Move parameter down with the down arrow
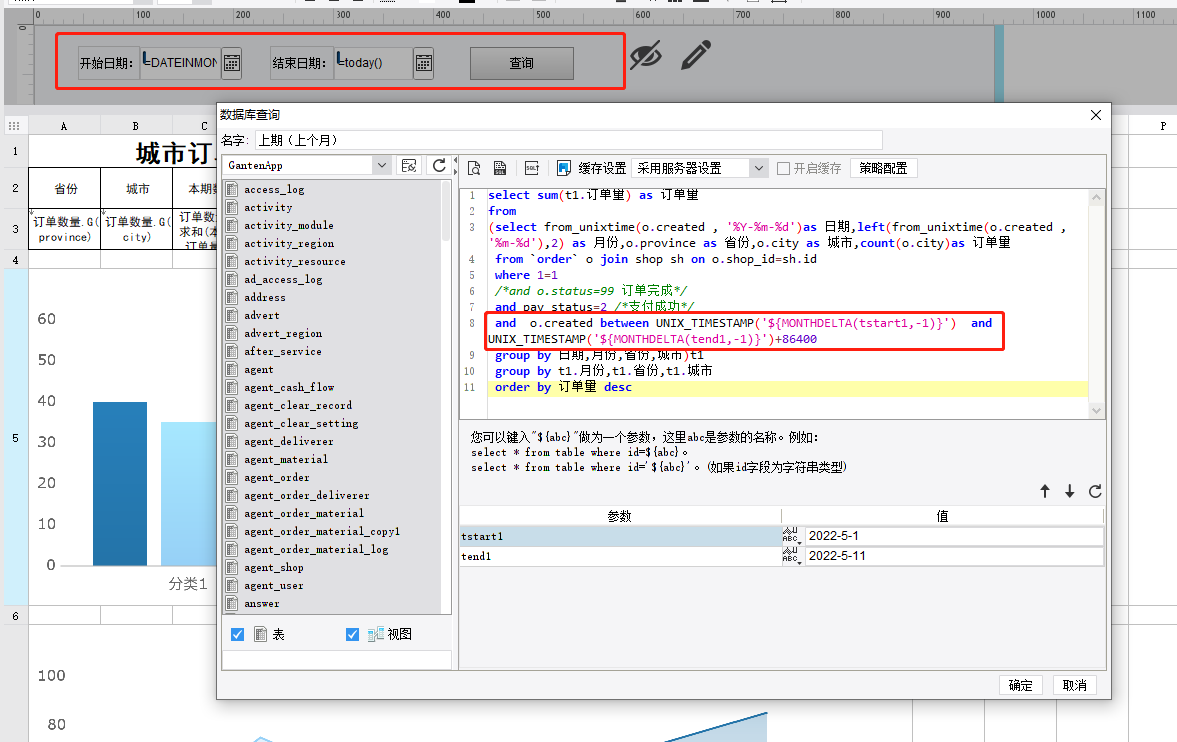Image resolution: width=1177 pixels, height=742 pixels. coord(1070,491)
